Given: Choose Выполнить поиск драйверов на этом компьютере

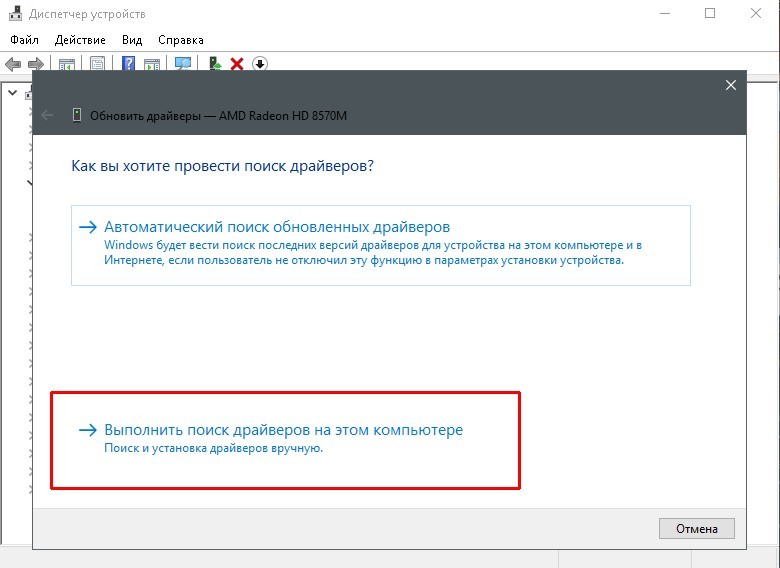Looking at the screenshot, I should (286, 441).
